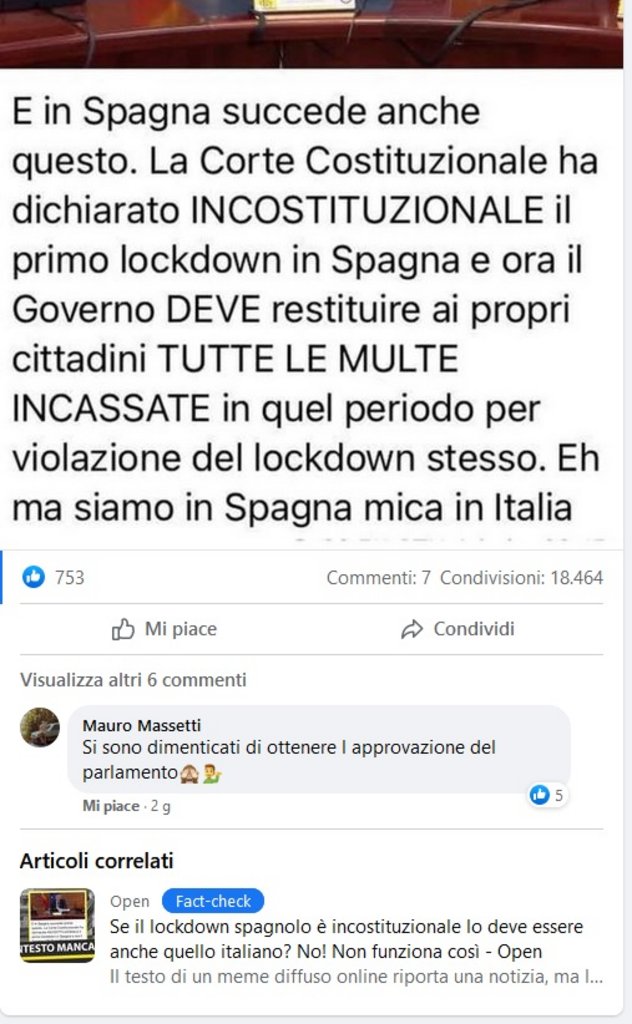Open the Open article headline about lockdown spagnolo
Screen dimensions: 632x1024
pyautogui.click(x=347, y=939)
